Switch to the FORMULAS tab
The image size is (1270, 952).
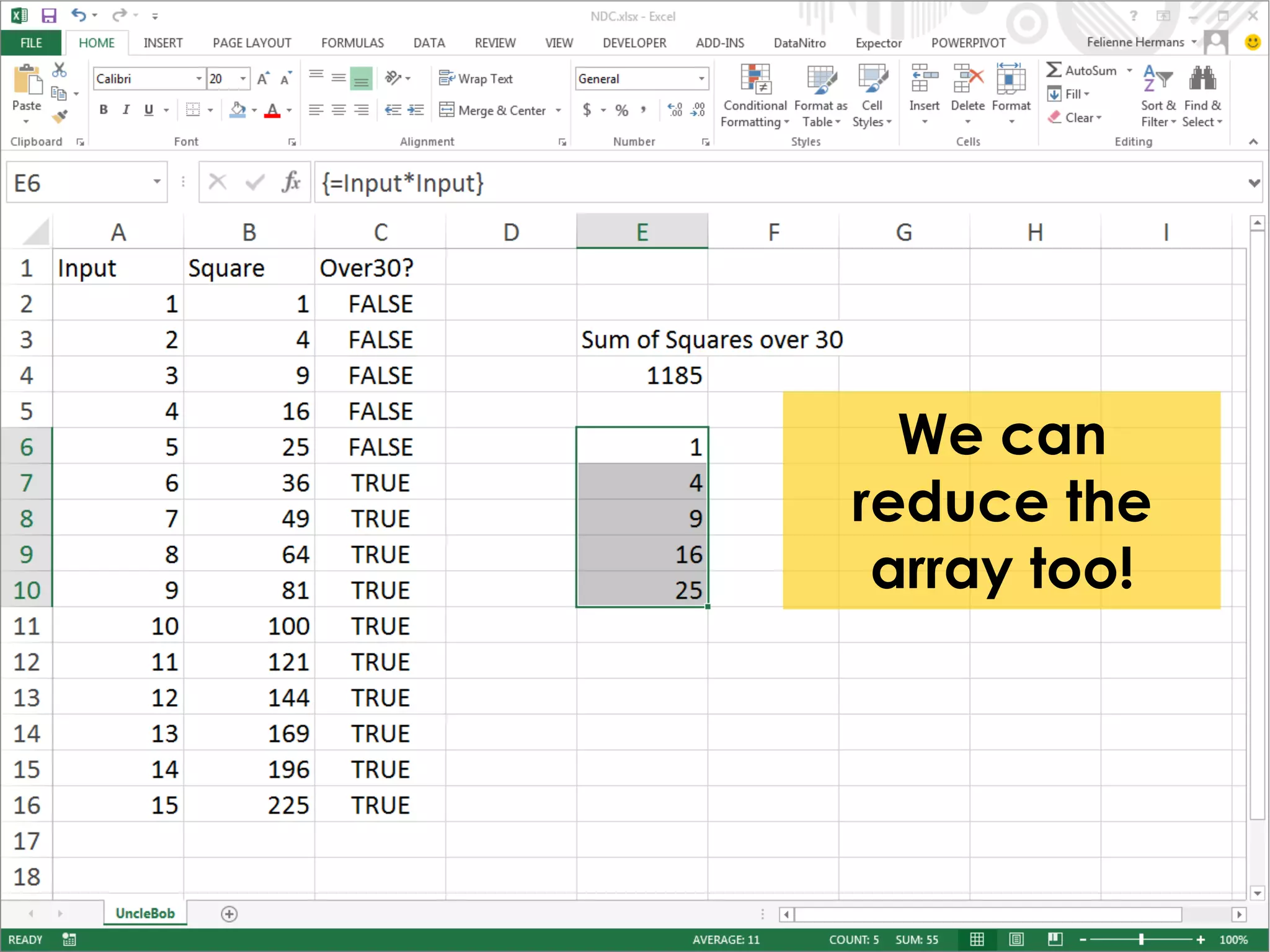(x=352, y=43)
